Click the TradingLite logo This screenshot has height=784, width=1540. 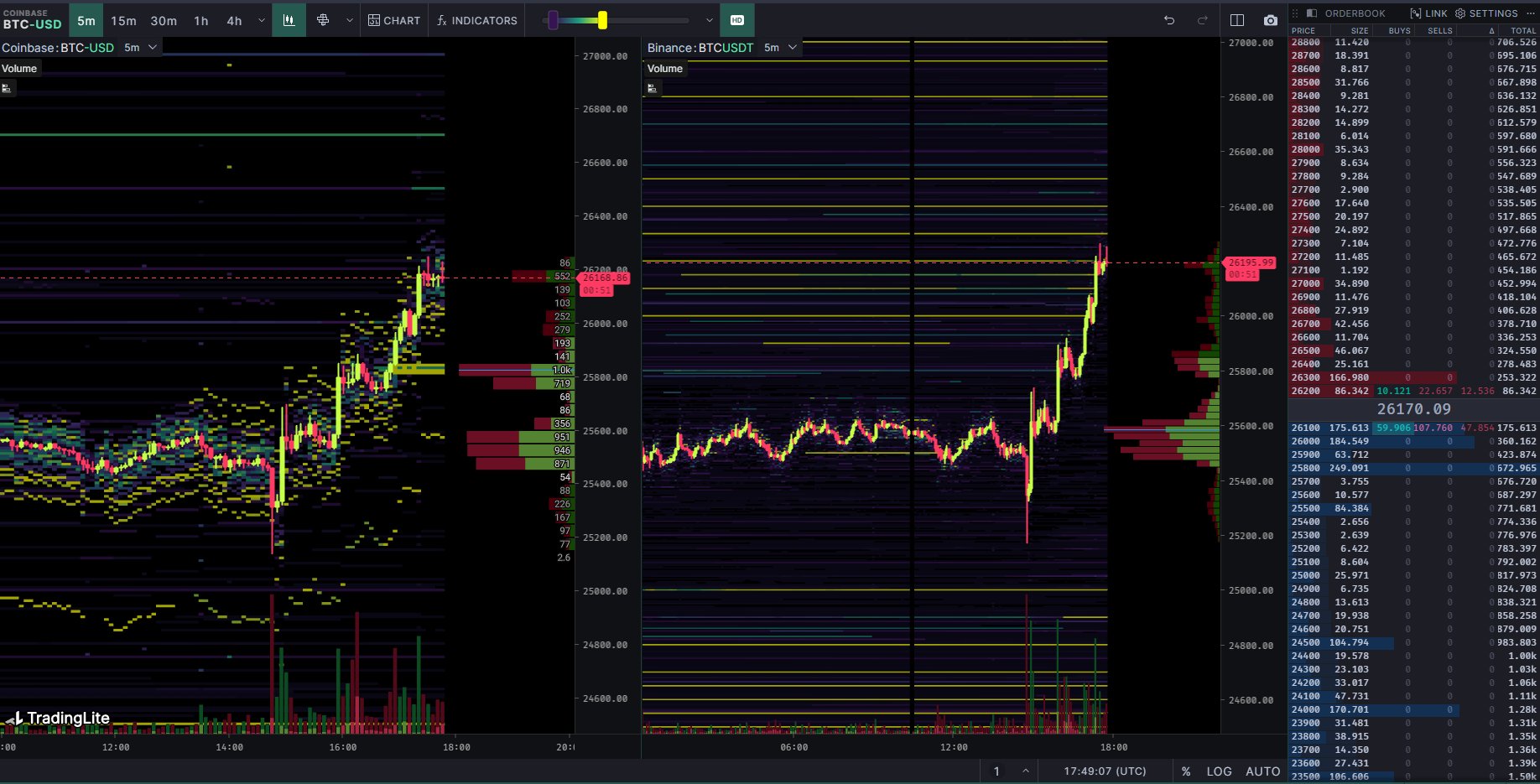[x=58, y=718]
